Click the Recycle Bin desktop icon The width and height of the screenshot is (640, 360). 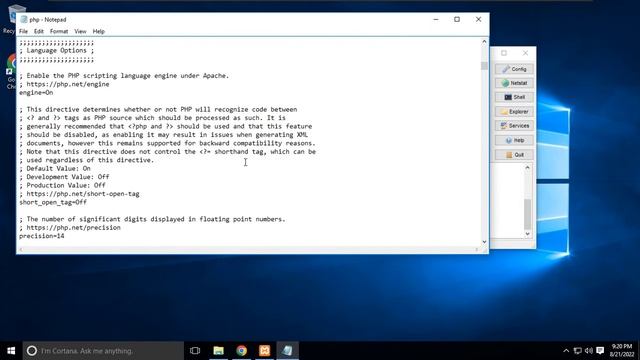[x=11, y=18]
